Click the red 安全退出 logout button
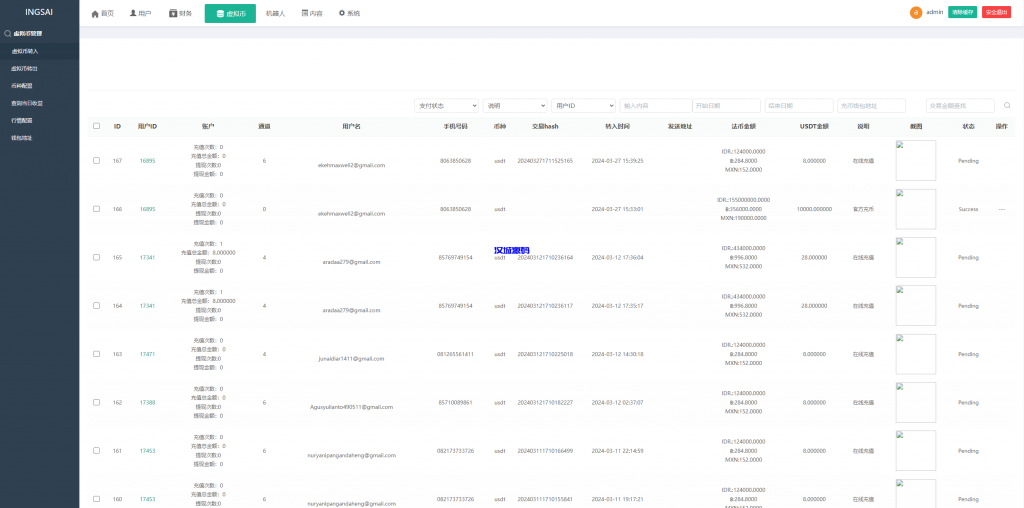 (995, 12)
